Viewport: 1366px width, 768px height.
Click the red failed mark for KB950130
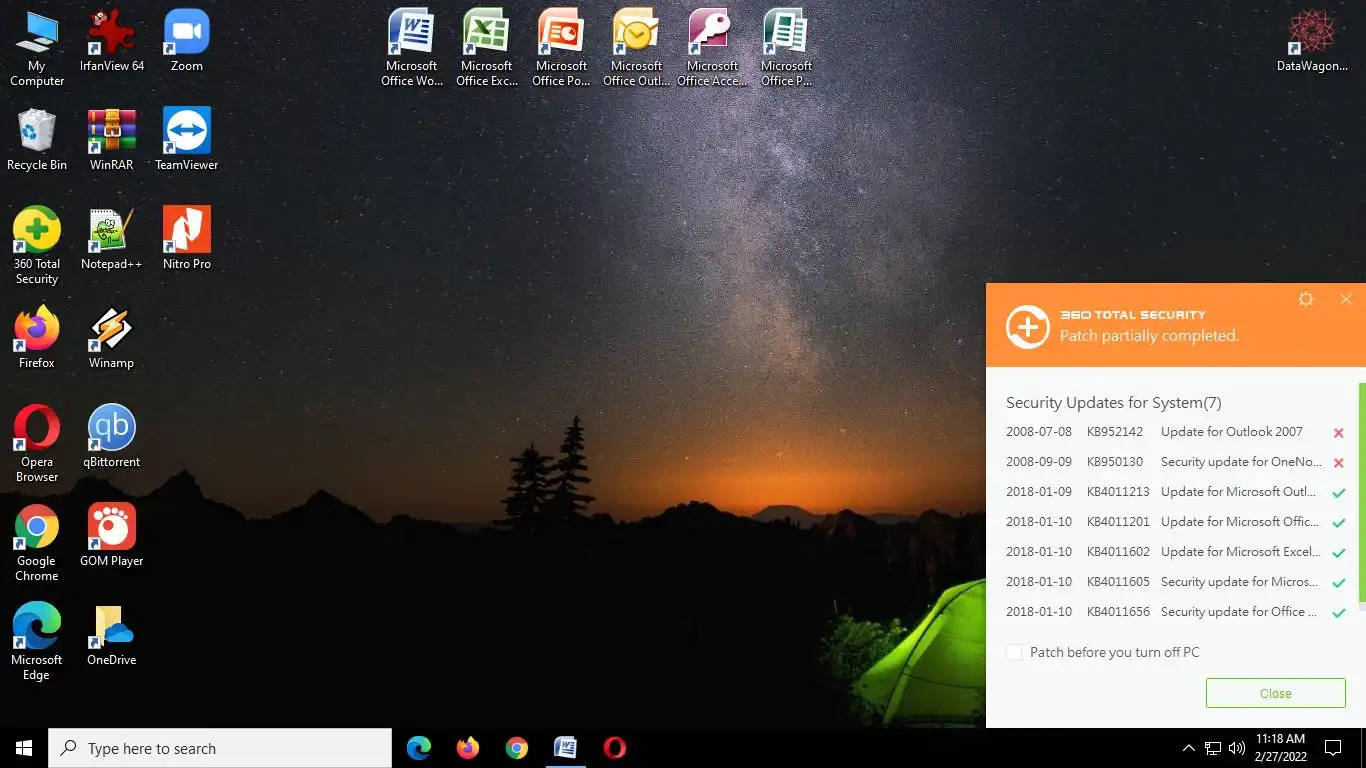pos(1338,463)
